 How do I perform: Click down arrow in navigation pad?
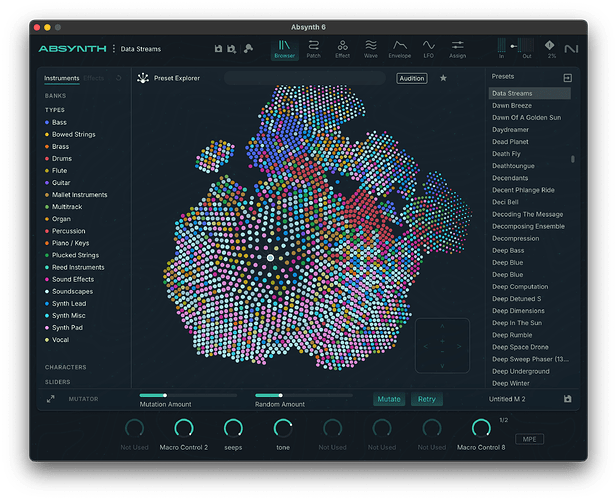coord(442,366)
